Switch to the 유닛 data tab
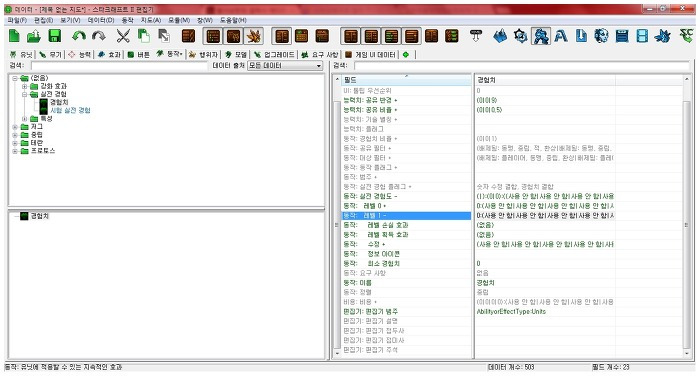Screen dimensions: 700x376 21,54
